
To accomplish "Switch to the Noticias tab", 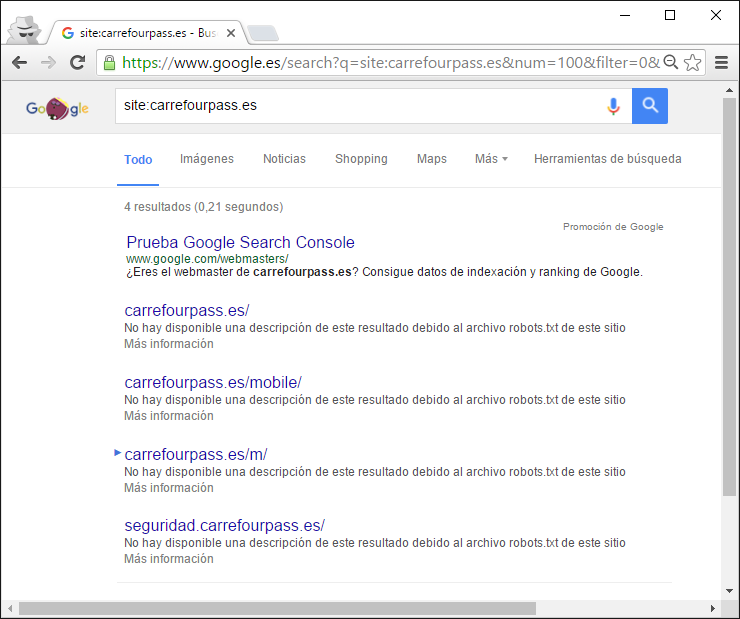I will click(285, 159).
